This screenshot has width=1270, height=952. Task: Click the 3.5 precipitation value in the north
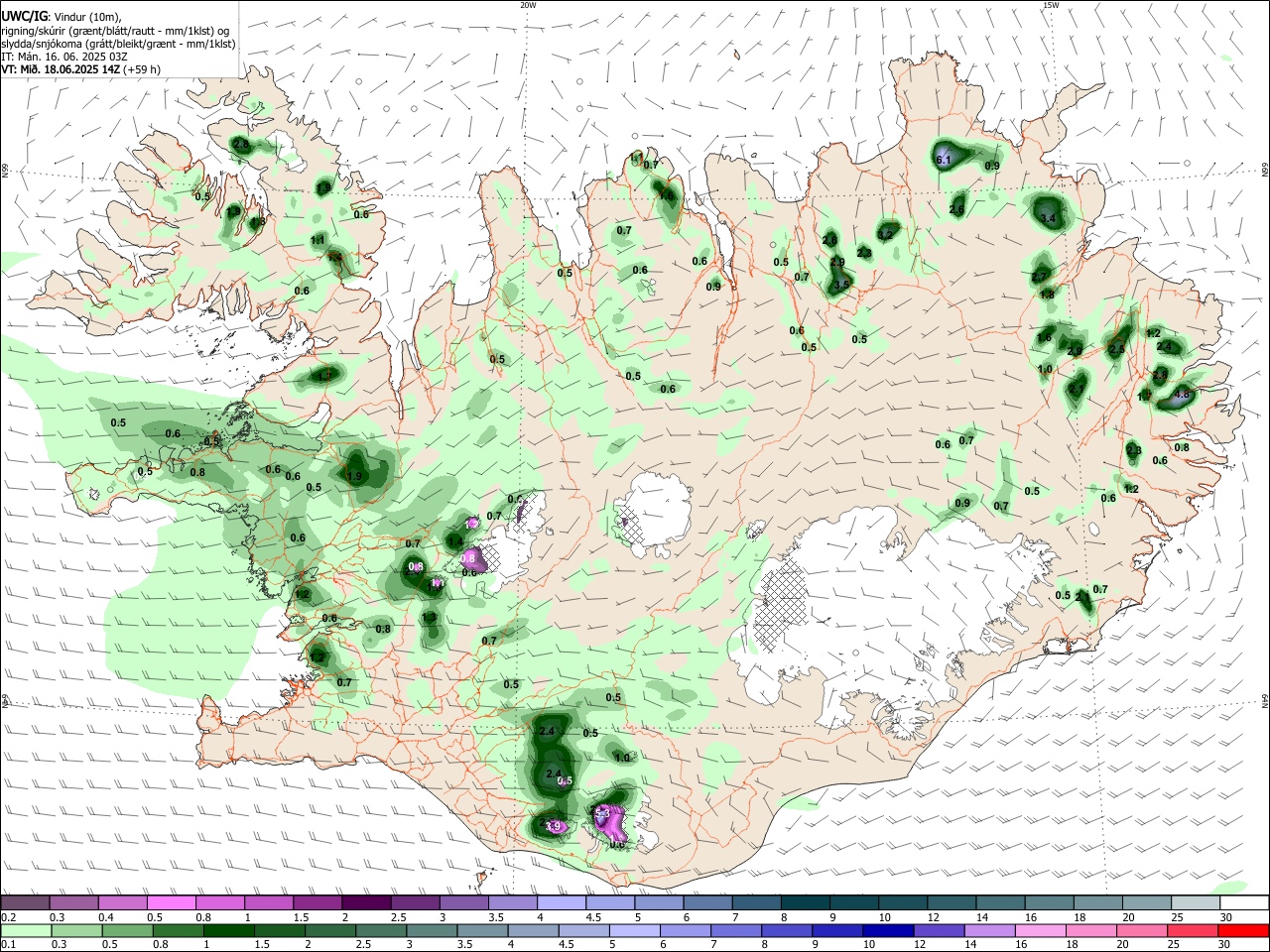(841, 285)
